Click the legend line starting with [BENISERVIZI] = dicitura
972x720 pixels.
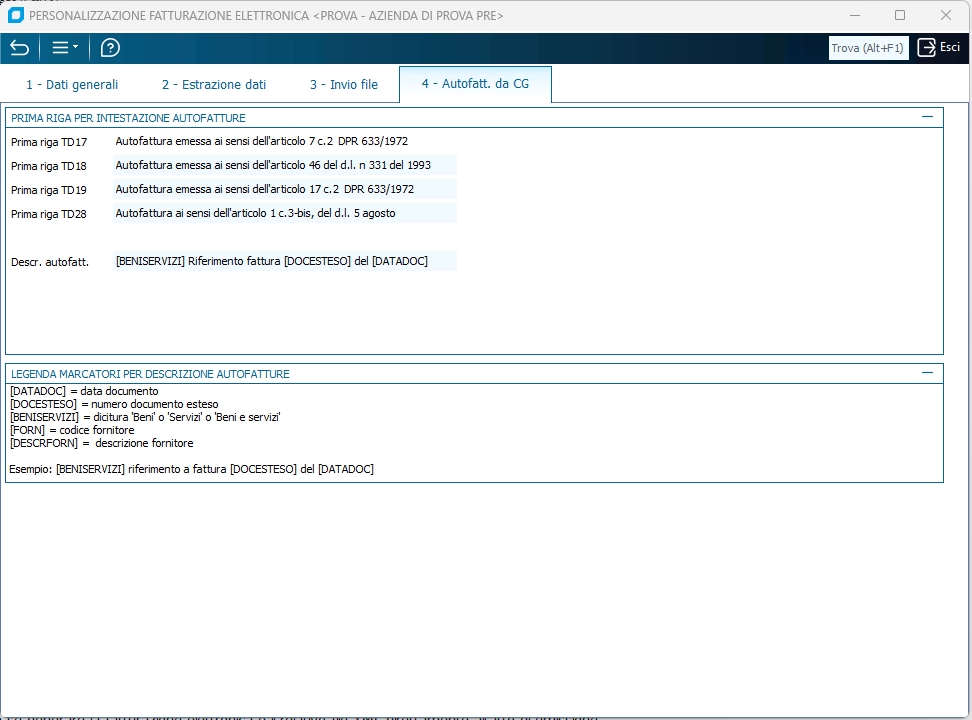(145, 417)
